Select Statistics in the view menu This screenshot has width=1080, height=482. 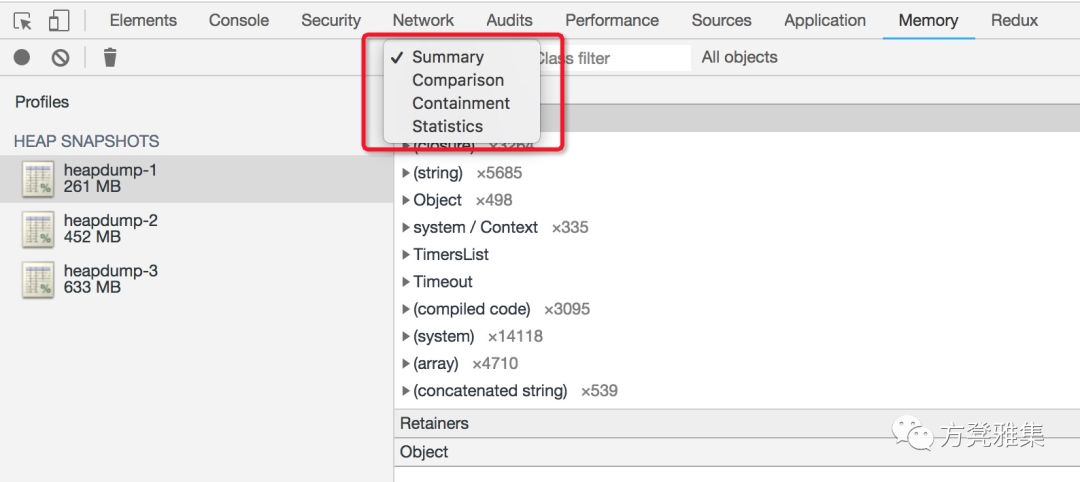447,126
